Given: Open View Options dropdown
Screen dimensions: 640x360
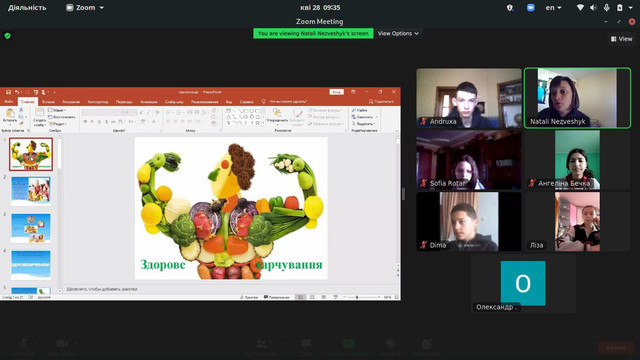Looking at the screenshot, I should [398, 33].
